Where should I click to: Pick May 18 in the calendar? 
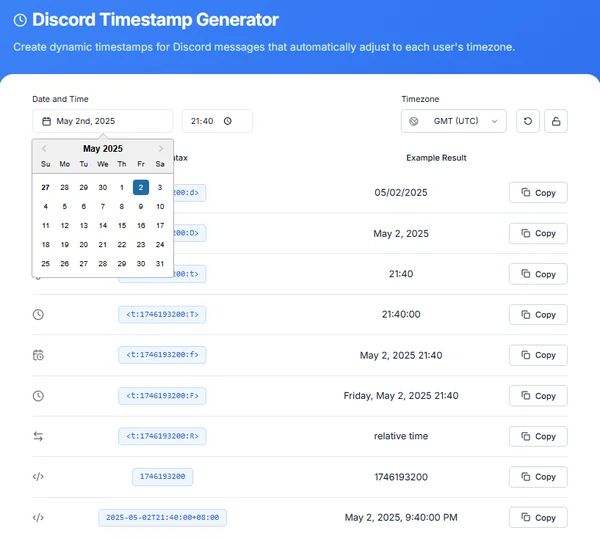click(x=46, y=245)
